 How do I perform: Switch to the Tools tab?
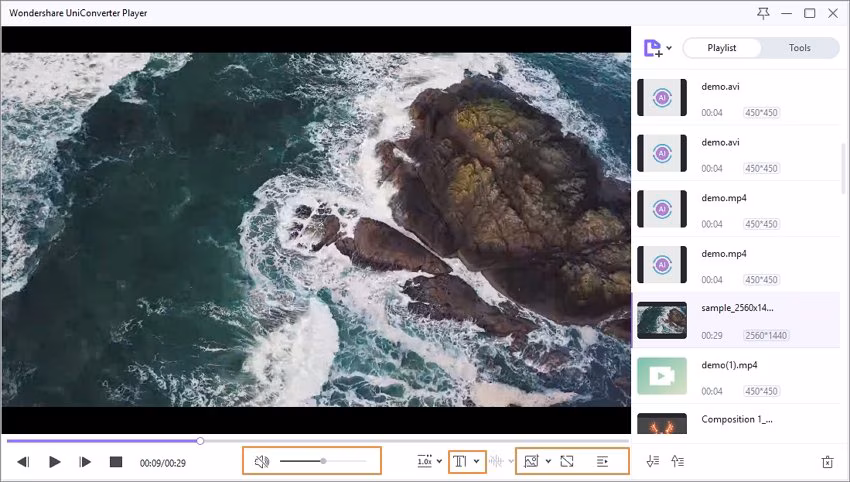pos(800,48)
